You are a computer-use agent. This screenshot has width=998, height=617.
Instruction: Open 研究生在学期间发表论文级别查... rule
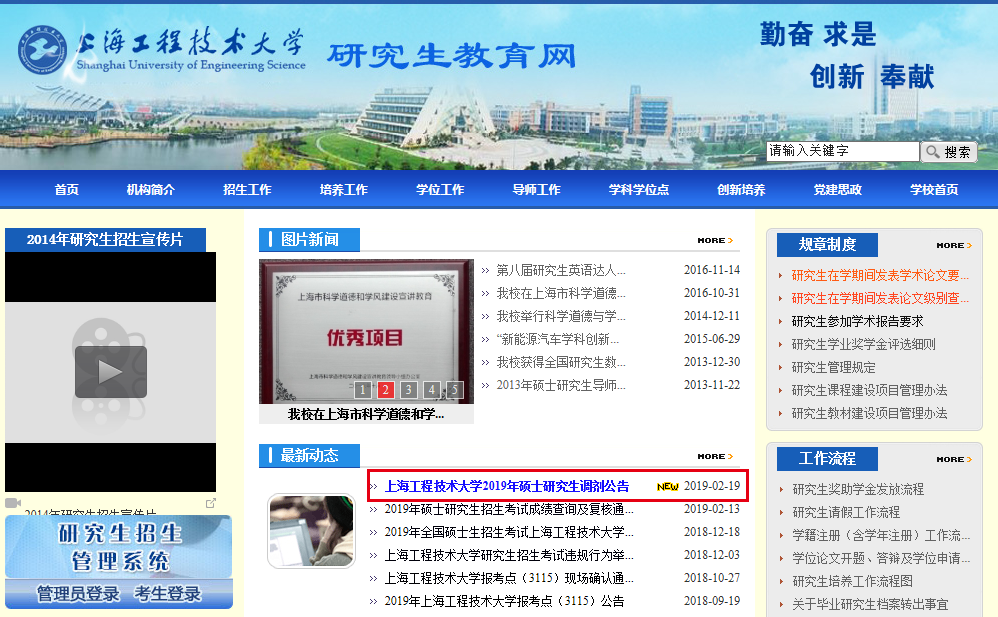click(880, 298)
